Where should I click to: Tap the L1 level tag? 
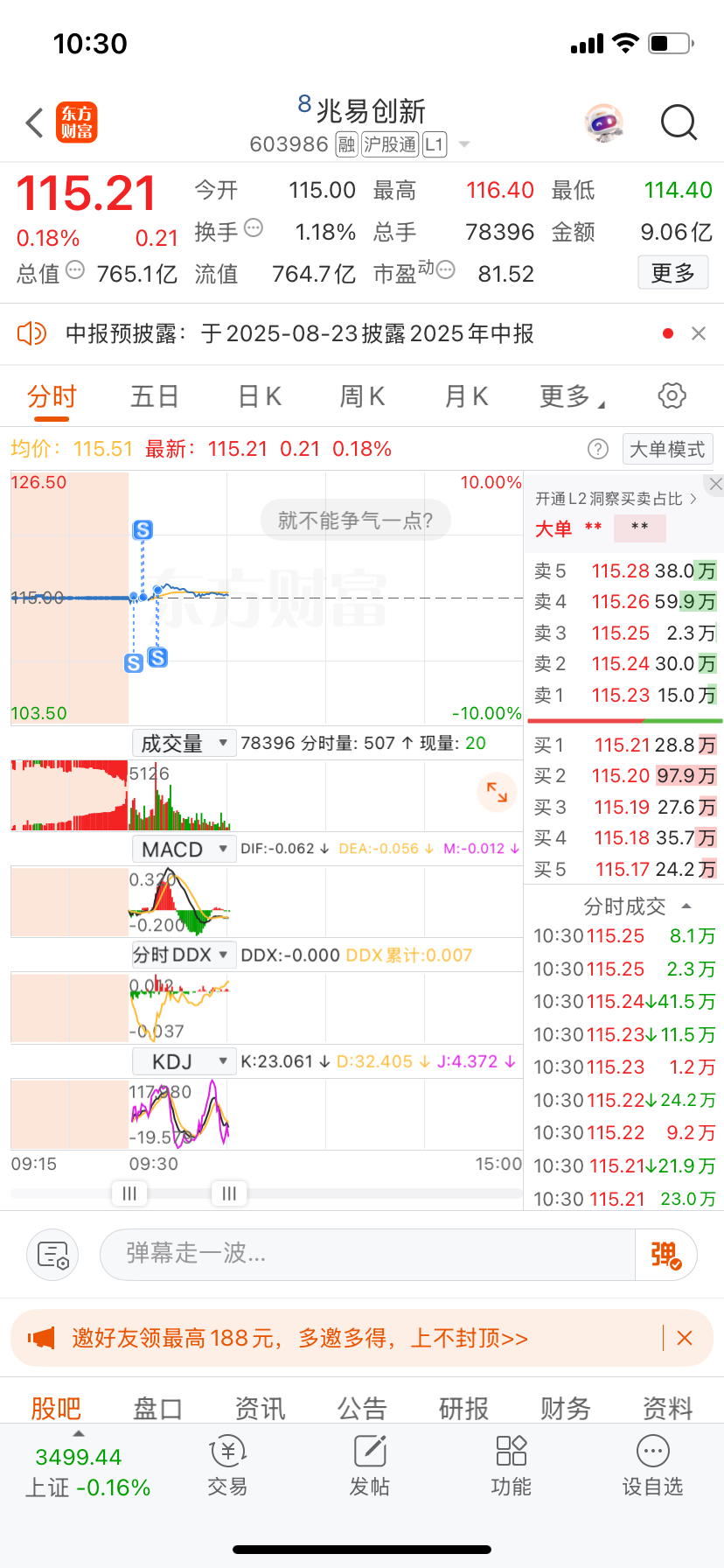tap(435, 144)
